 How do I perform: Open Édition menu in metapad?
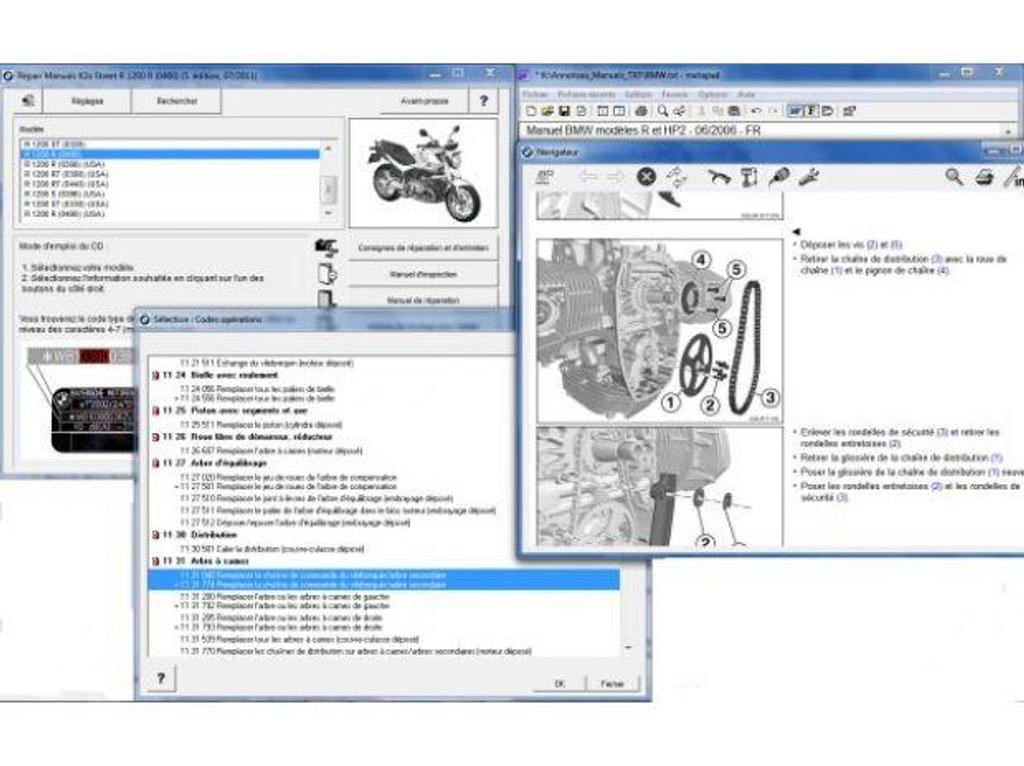click(x=639, y=95)
